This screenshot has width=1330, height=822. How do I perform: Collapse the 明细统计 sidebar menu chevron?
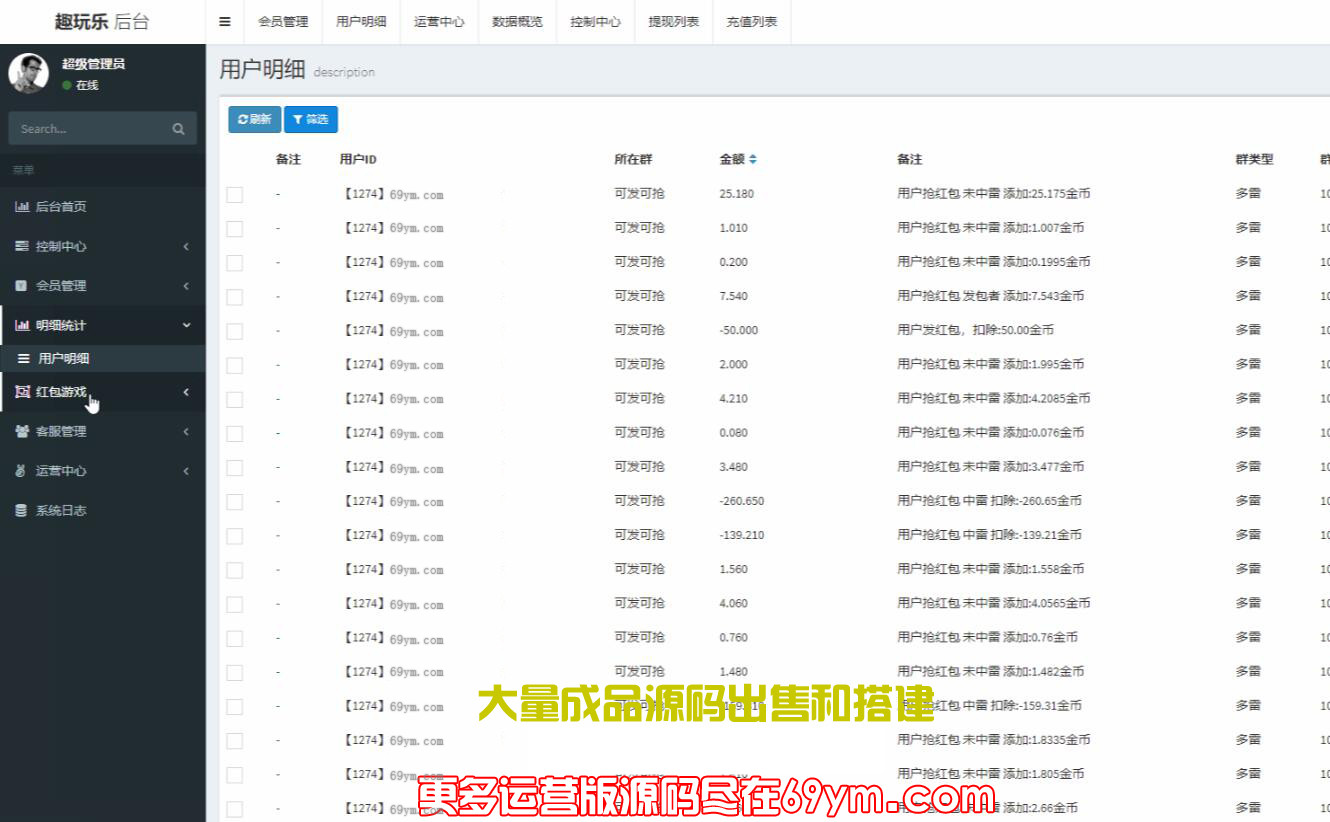(186, 326)
